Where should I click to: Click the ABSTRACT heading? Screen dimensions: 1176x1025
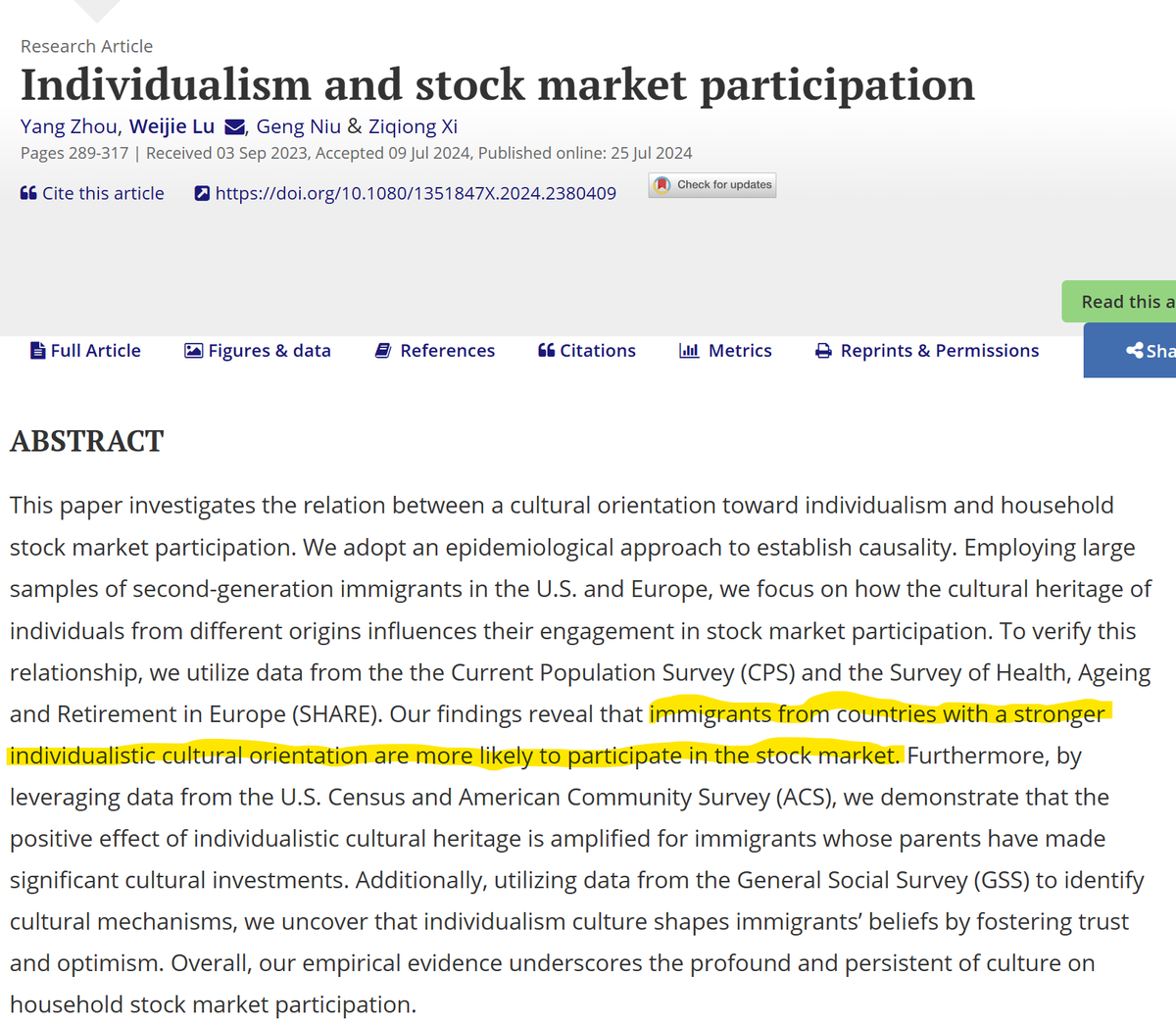(86, 441)
